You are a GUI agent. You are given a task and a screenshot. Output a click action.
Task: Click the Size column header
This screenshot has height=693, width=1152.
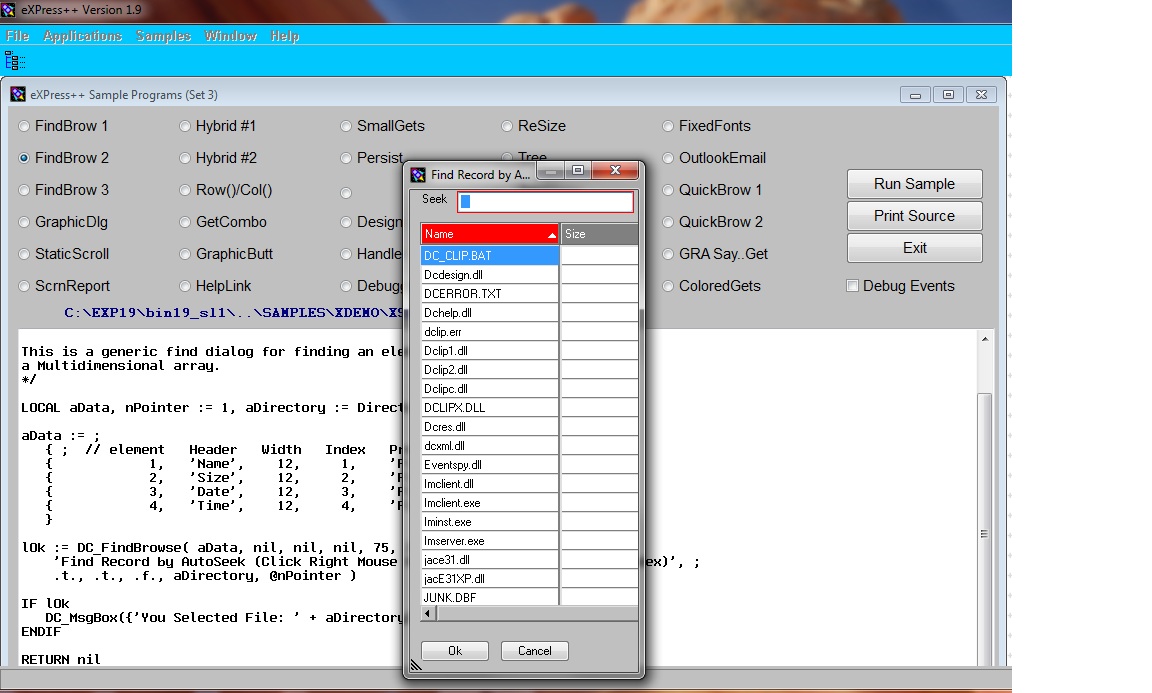click(x=598, y=234)
